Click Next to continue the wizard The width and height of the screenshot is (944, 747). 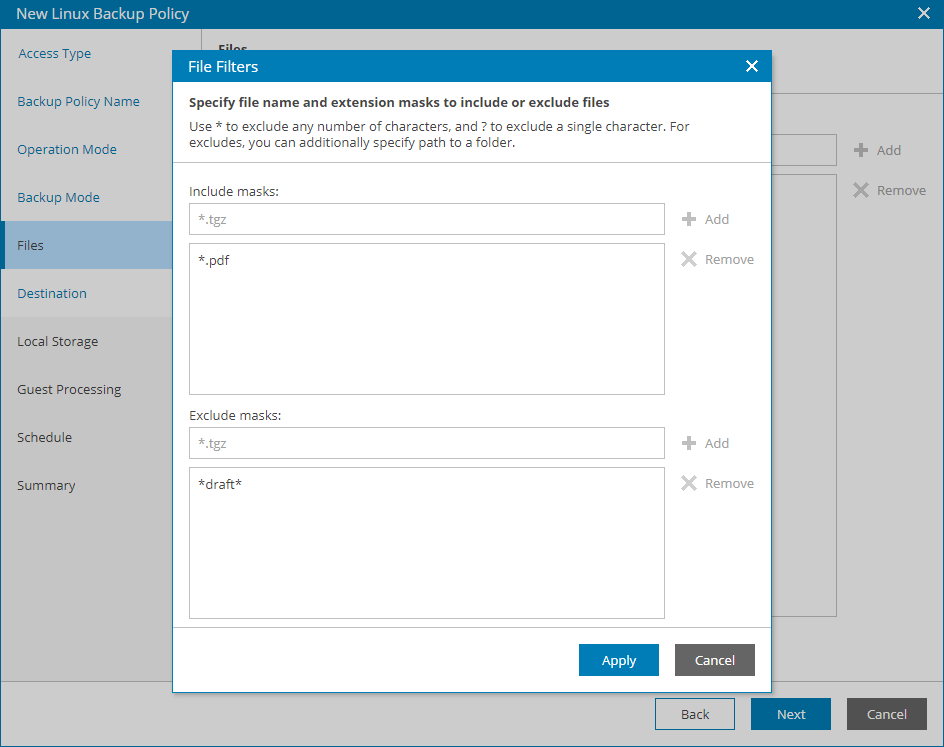(790, 714)
